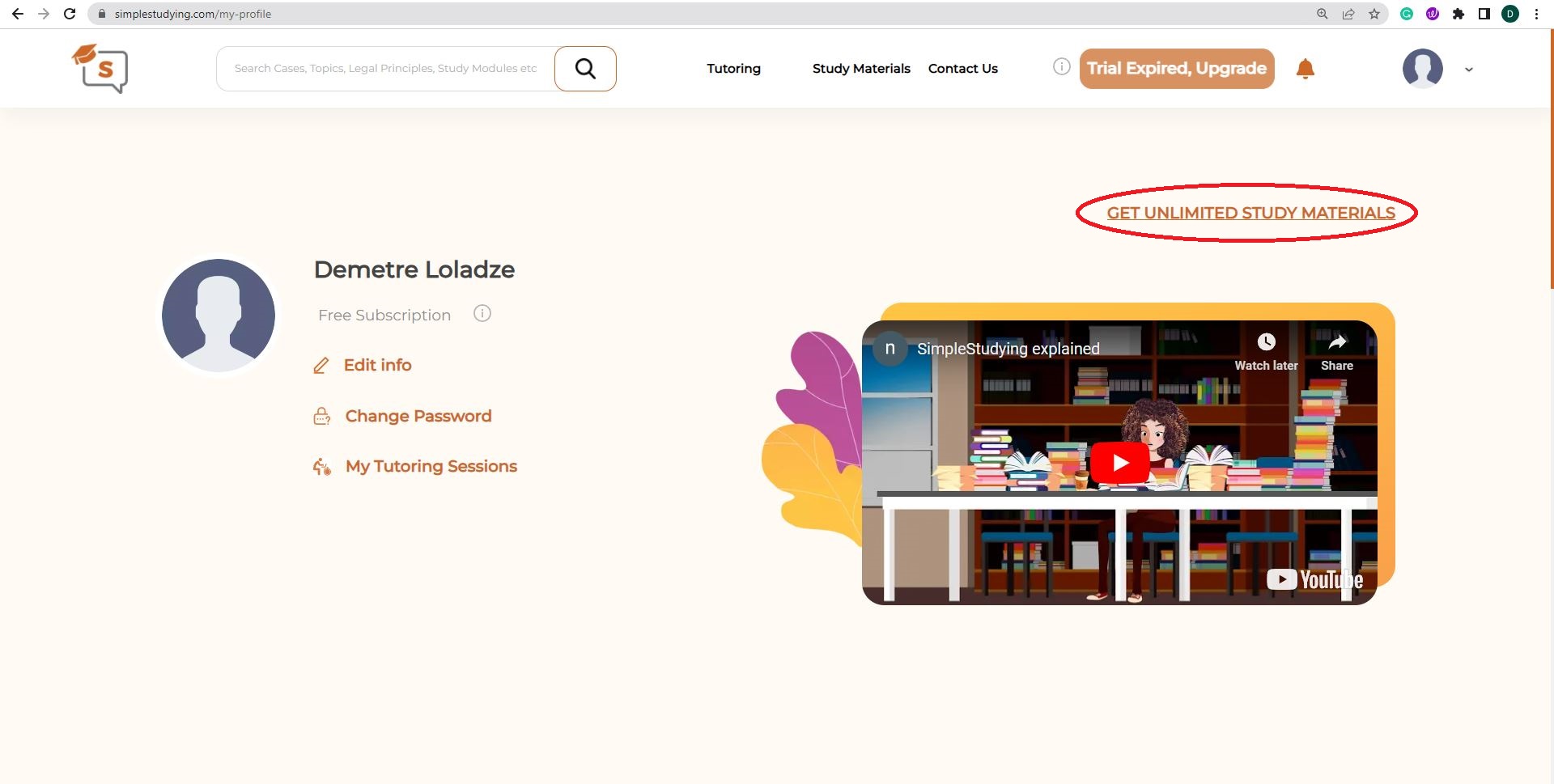Click the search magnifier button
The width and height of the screenshot is (1554, 784).
coord(585,69)
